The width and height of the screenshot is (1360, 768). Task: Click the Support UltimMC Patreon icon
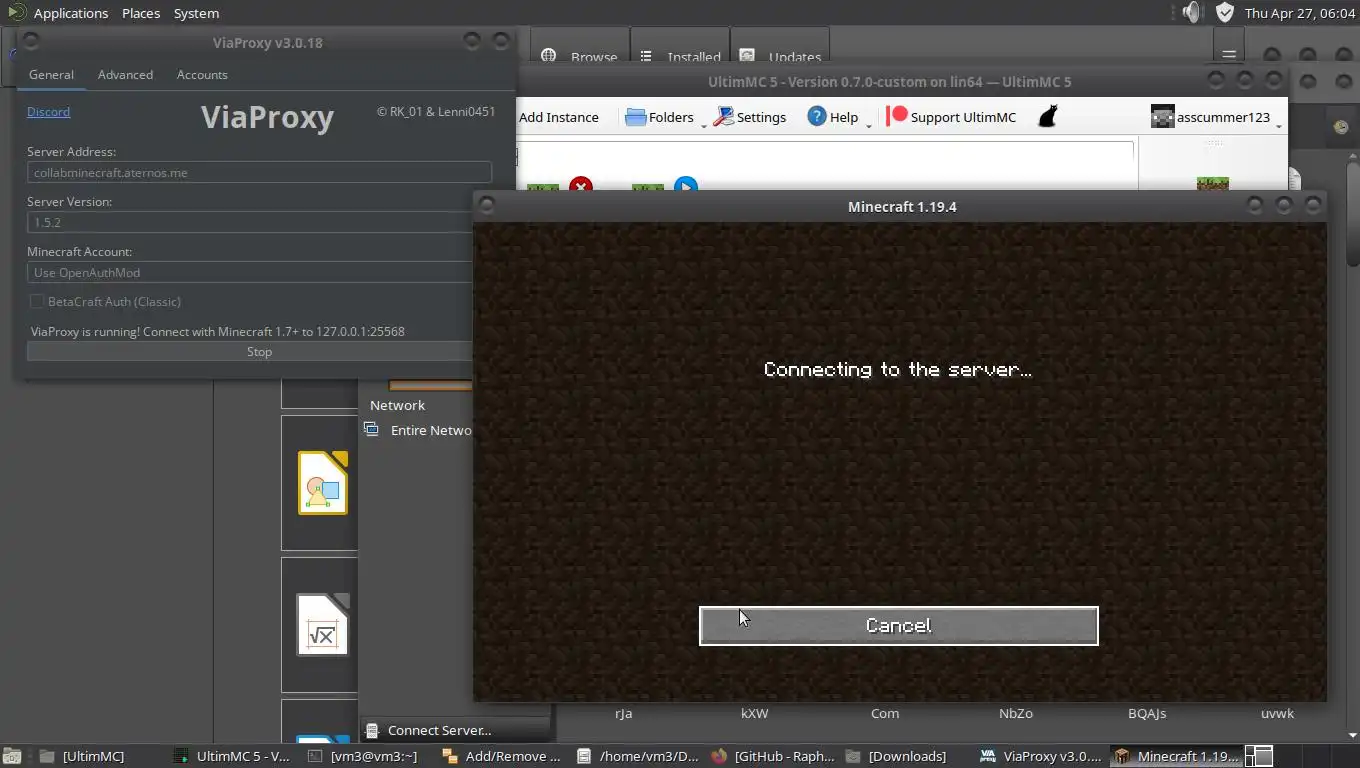[x=897, y=116]
